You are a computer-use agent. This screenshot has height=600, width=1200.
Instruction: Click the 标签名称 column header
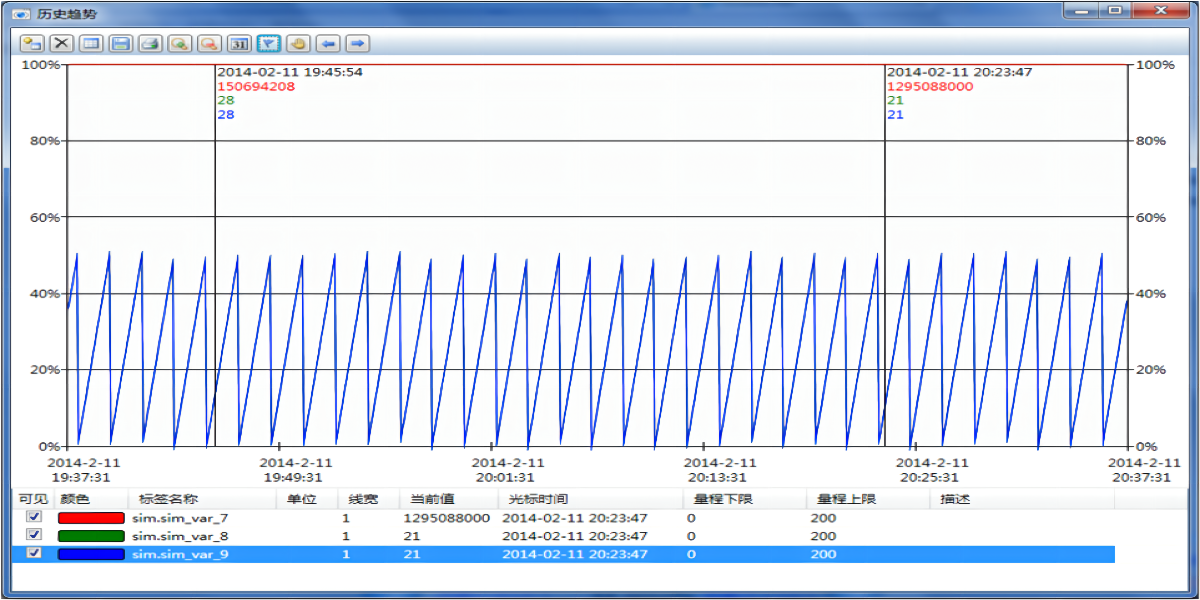[x=168, y=499]
